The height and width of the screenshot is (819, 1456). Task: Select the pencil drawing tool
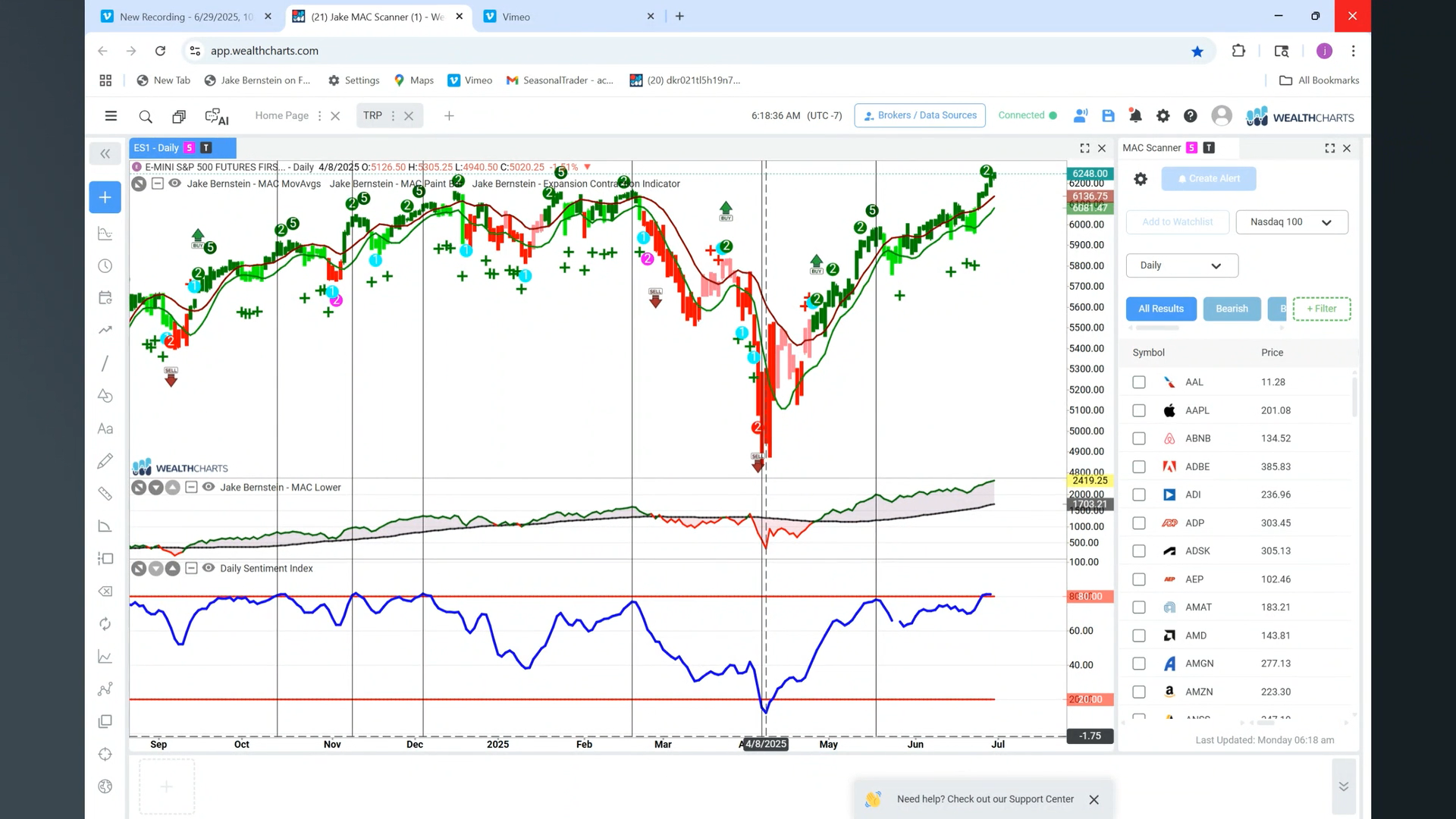point(105,461)
